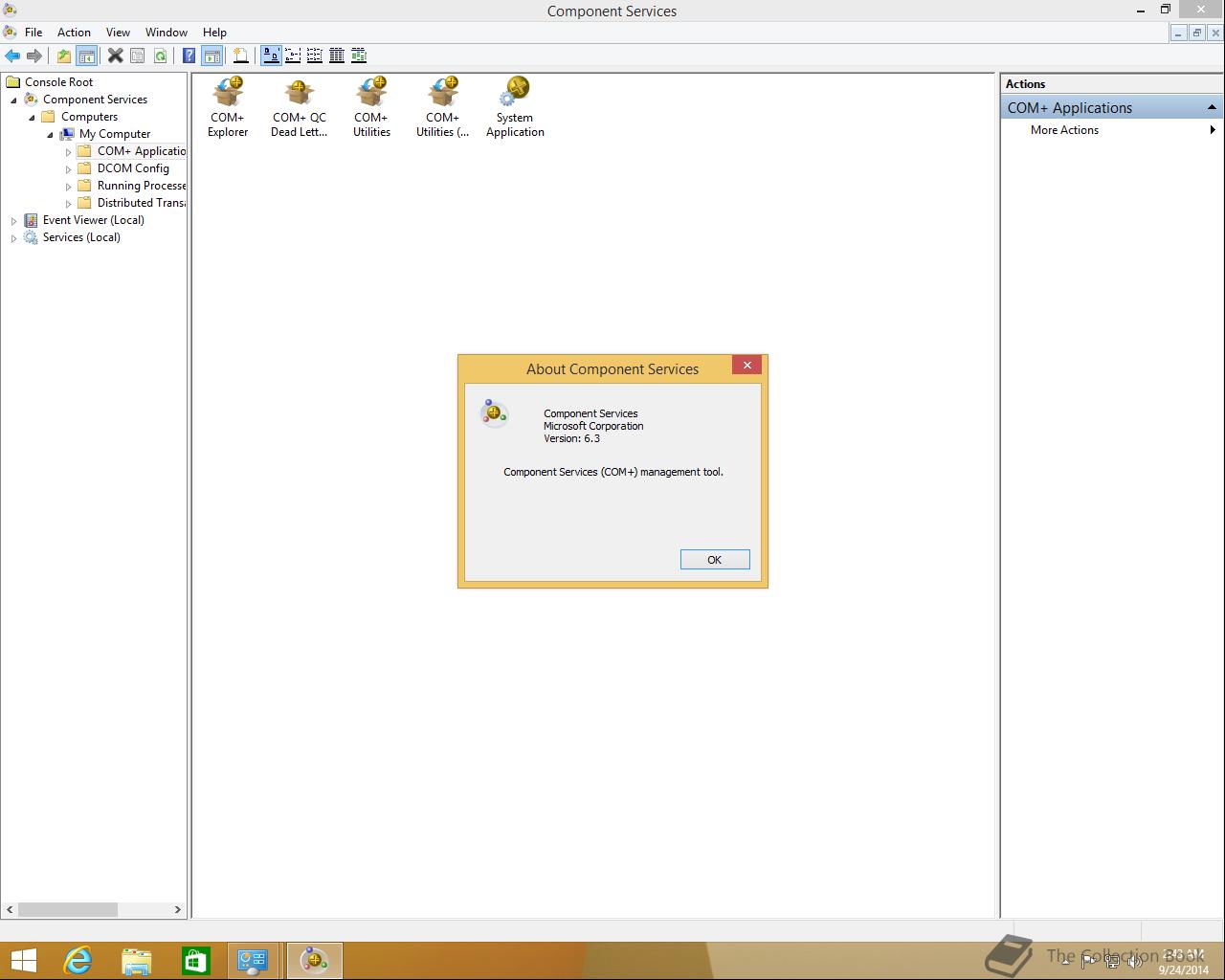The height and width of the screenshot is (980, 1225).
Task: Select Event Viewer (Local) in the tree
Action: tap(93, 220)
